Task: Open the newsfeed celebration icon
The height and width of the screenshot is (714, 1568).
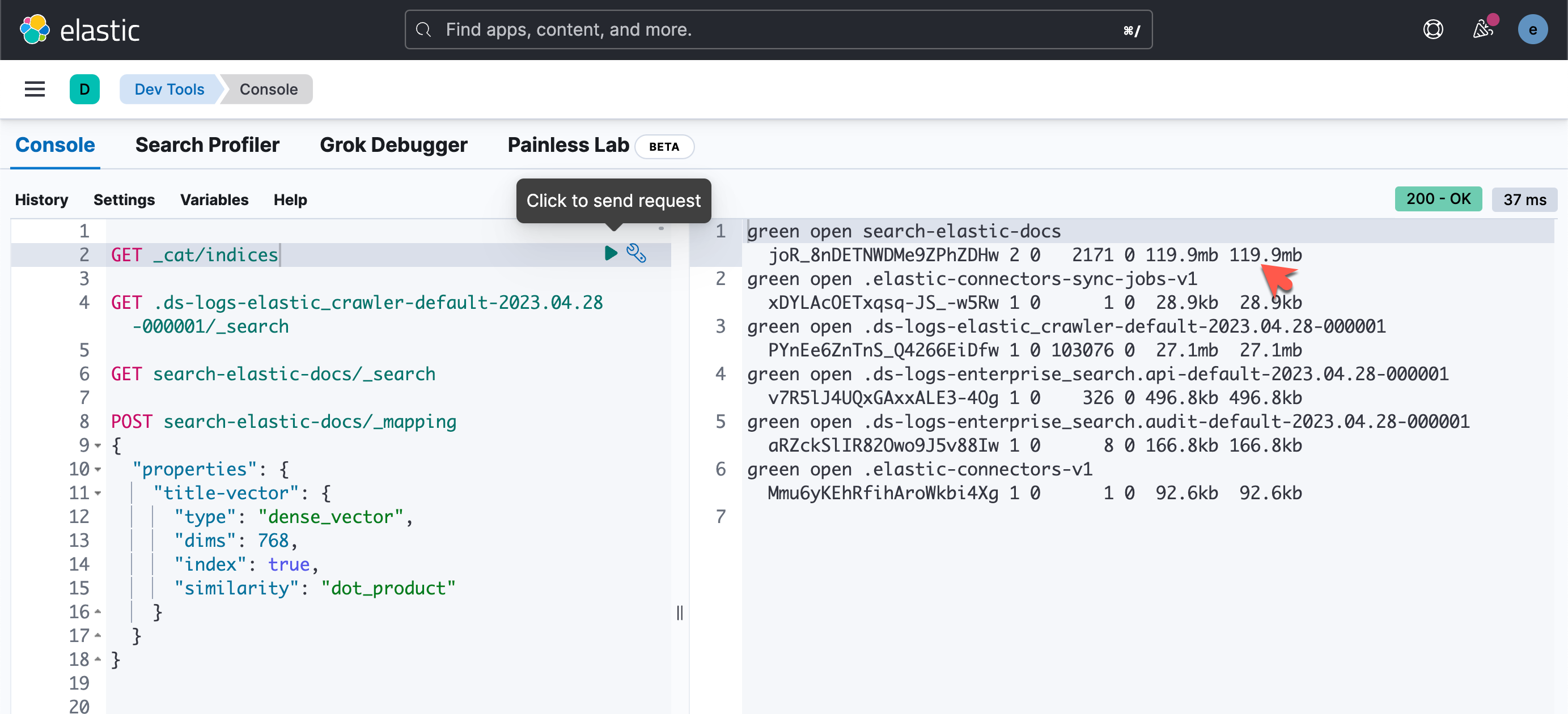Action: coord(1484,29)
